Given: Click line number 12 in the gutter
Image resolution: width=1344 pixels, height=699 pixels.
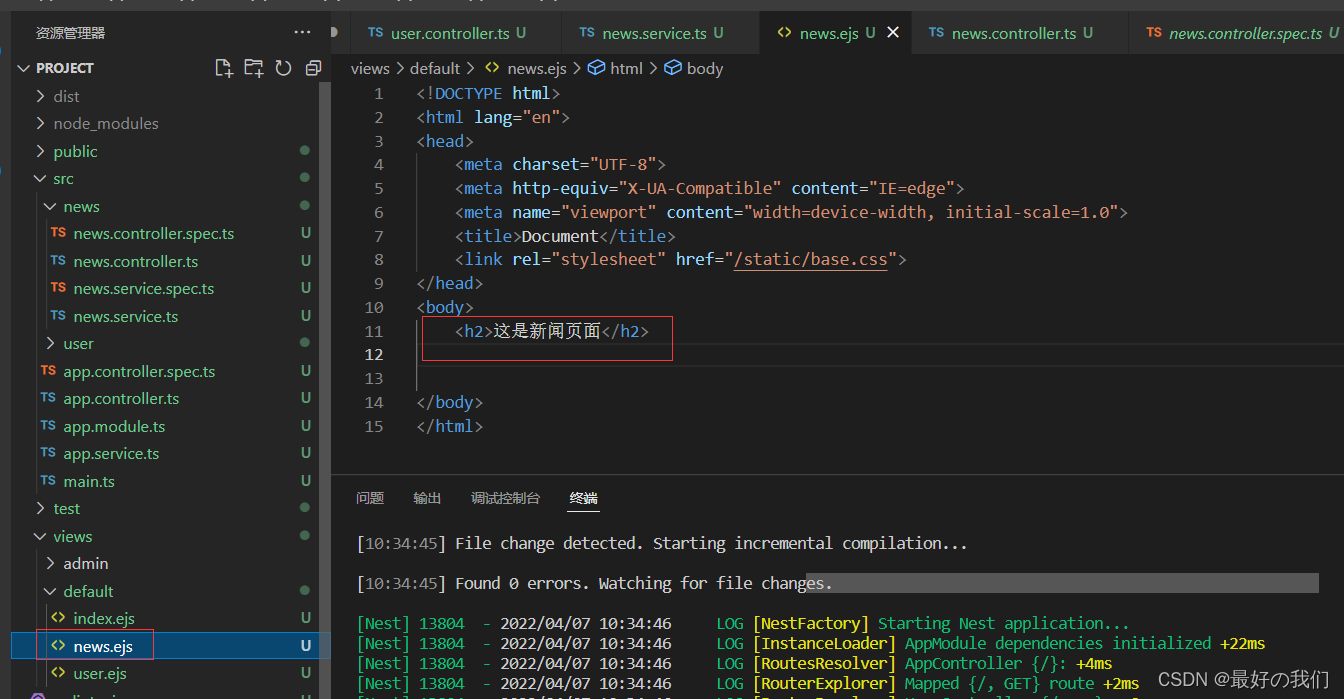Looking at the screenshot, I should point(373,355).
